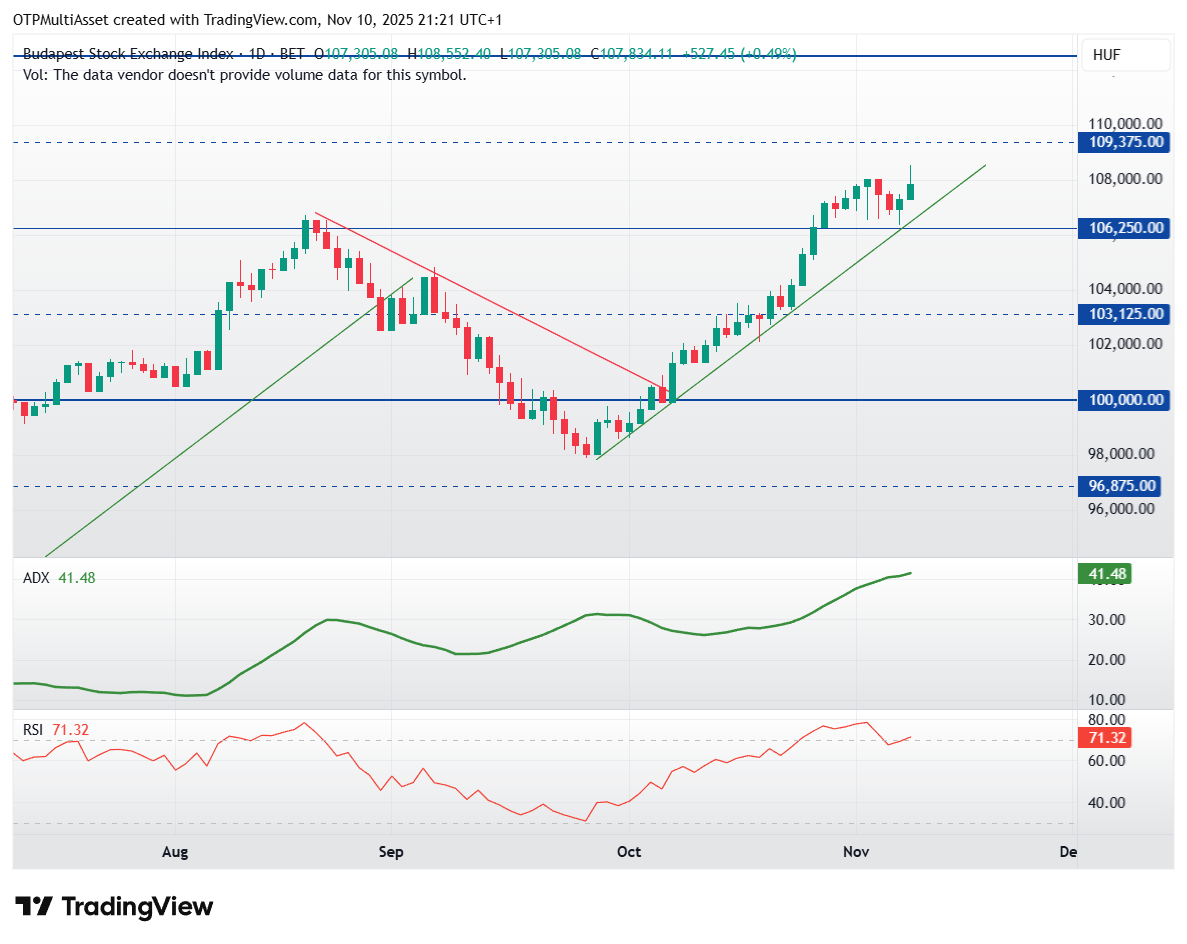Screen dimensions: 1187x944
Task: Select the 96,875.00 price level label
Action: pos(1125,486)
